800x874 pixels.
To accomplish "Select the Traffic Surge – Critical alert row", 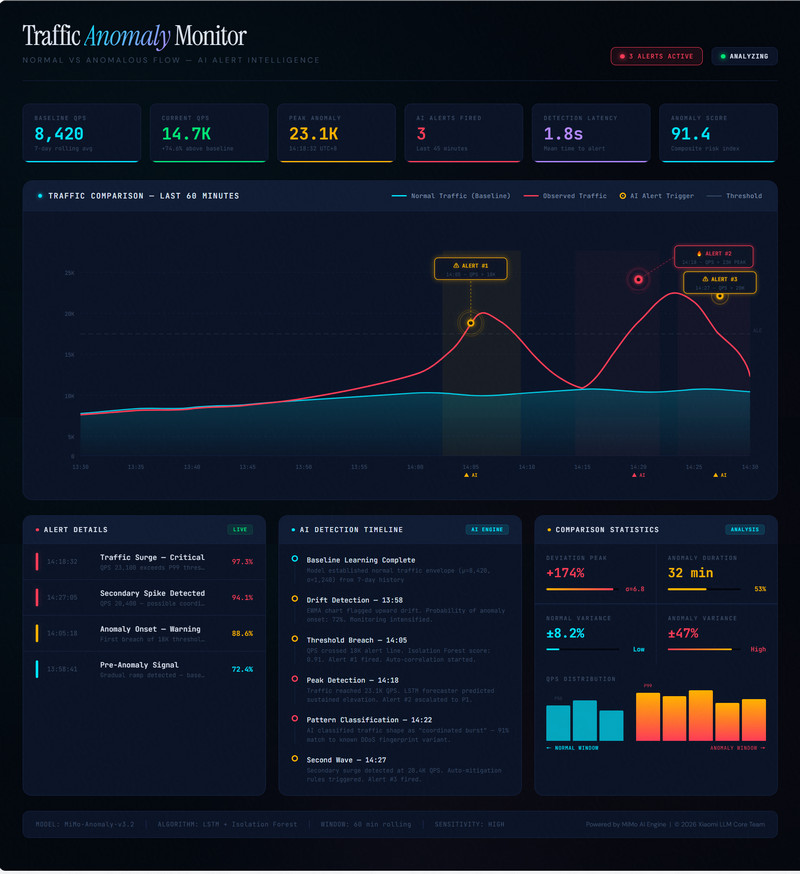I will (x=144, y=562).
